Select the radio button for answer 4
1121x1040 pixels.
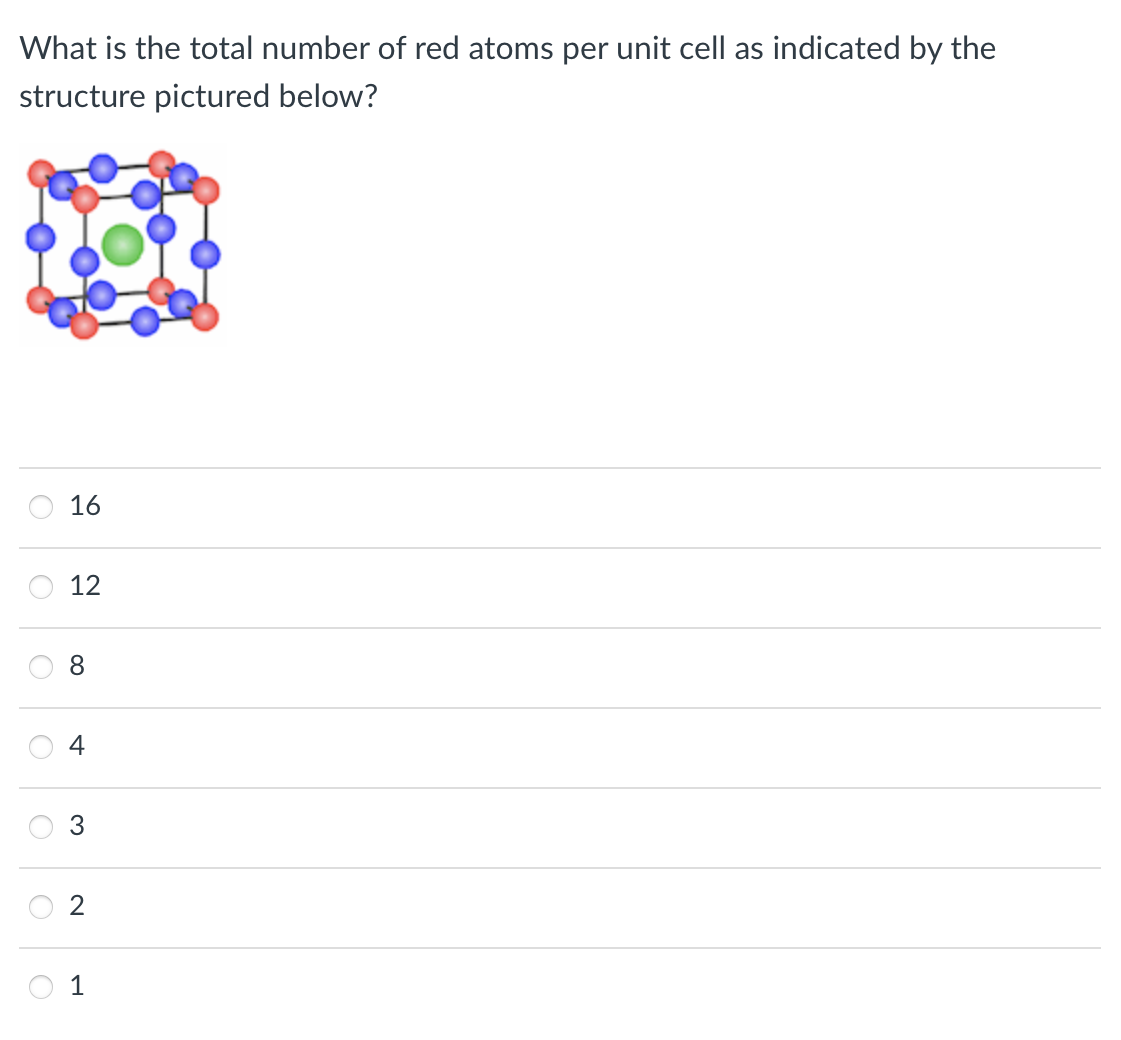tap(40, 746)
